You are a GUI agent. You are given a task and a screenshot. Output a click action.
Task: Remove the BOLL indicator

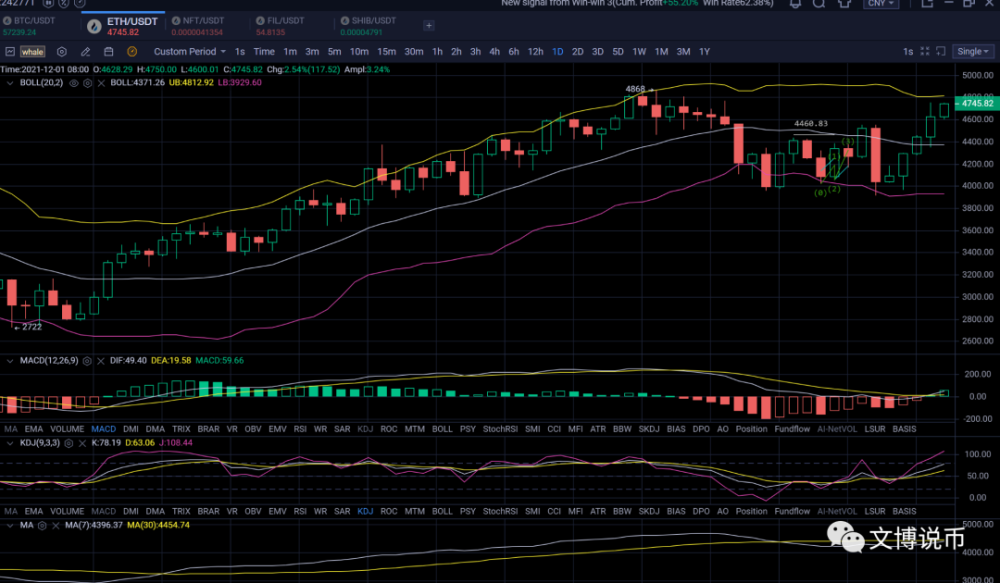(101, 83)
